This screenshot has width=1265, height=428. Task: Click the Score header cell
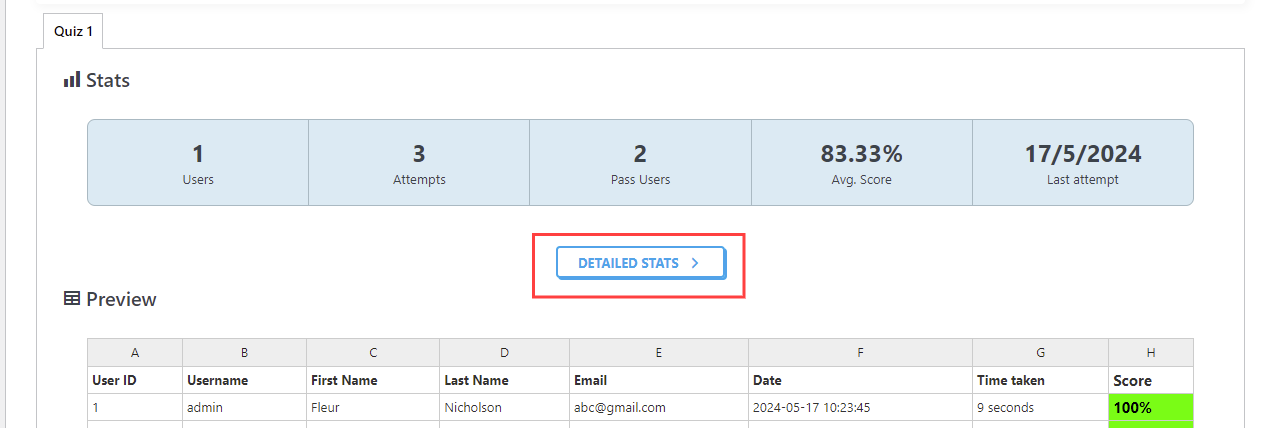(x=1151, y=381)
